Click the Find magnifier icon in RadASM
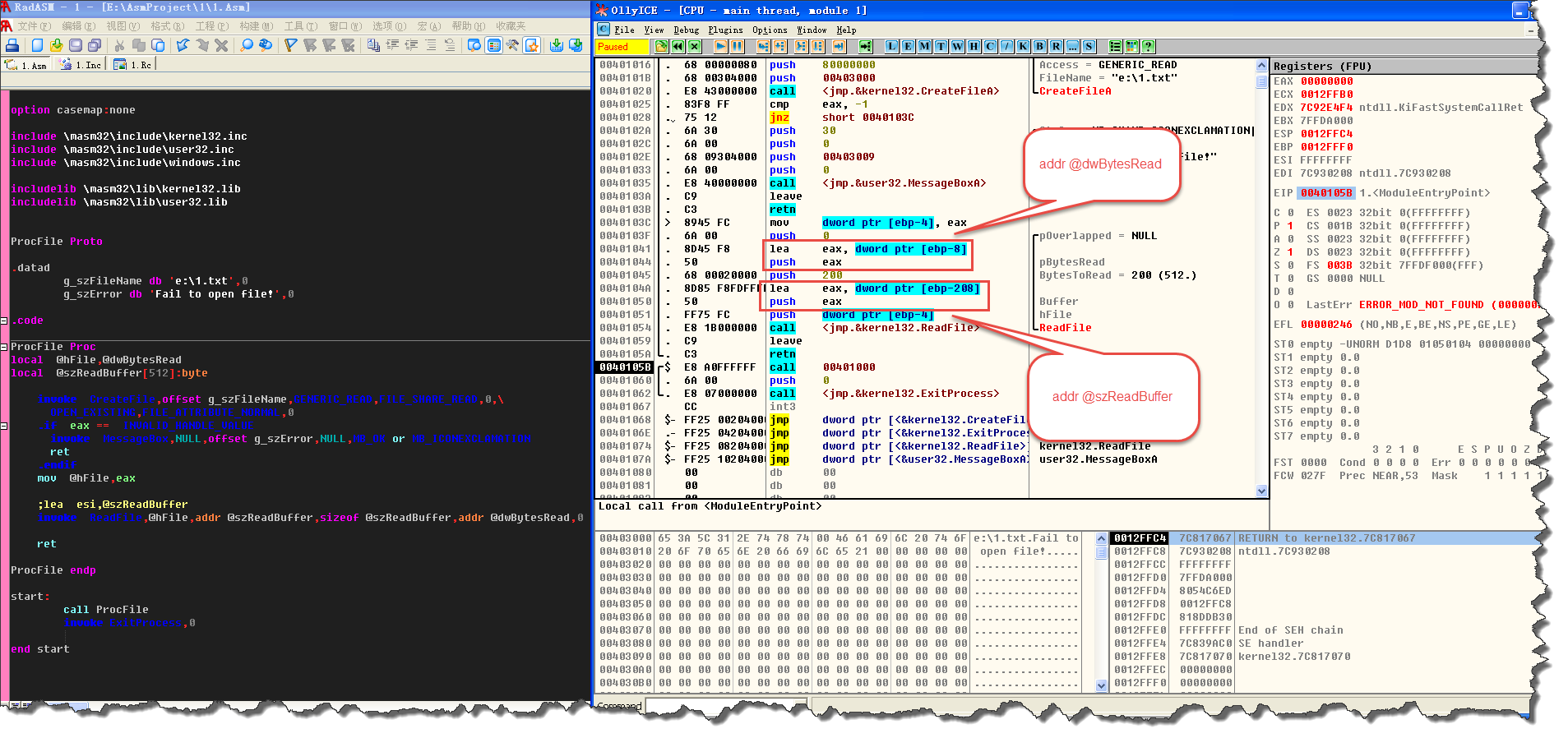Image resolution: width=1568 pixels, height=738 pixels. (246, 45)
